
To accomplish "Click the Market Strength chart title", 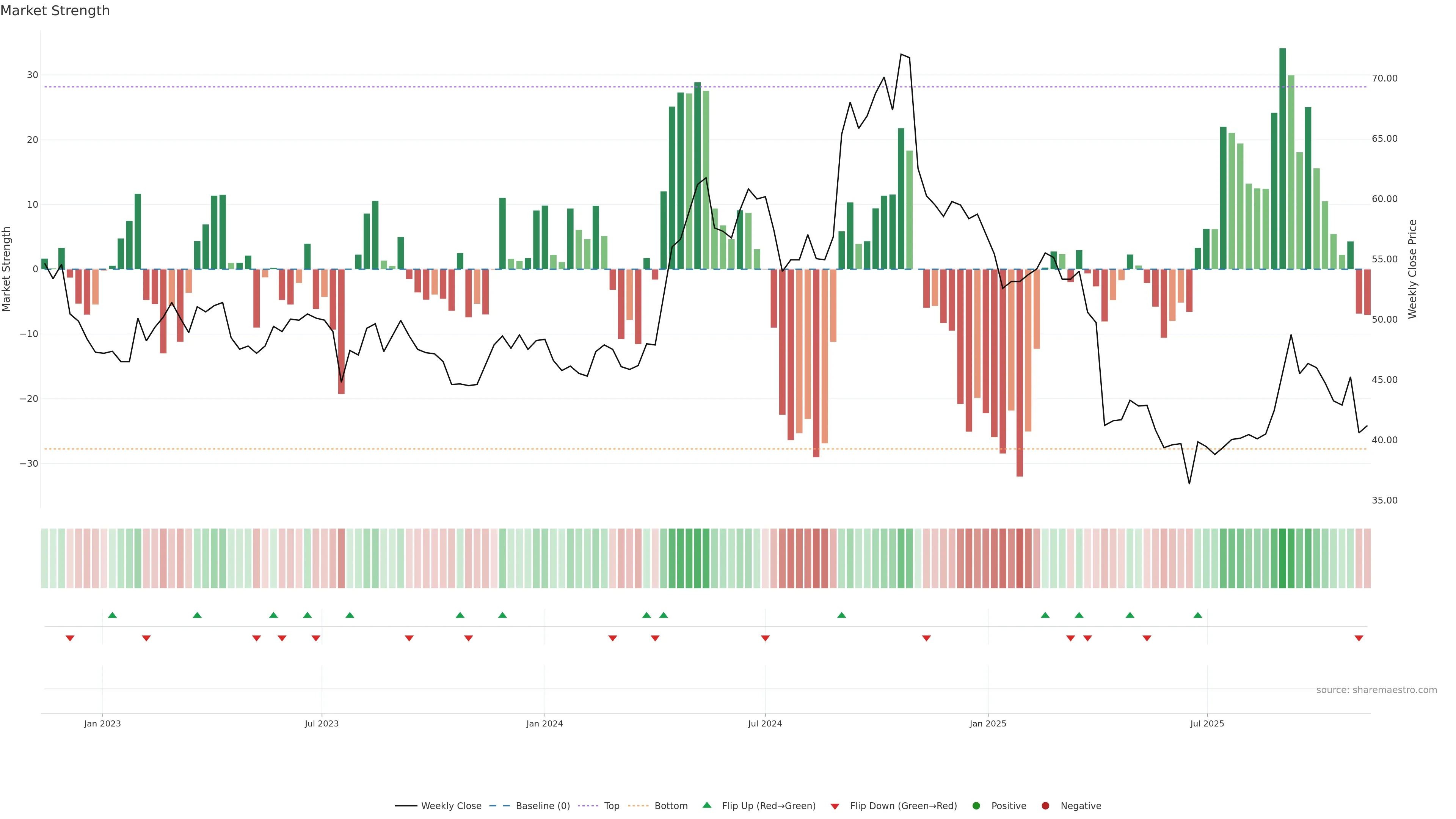I will tap(55, 11).
